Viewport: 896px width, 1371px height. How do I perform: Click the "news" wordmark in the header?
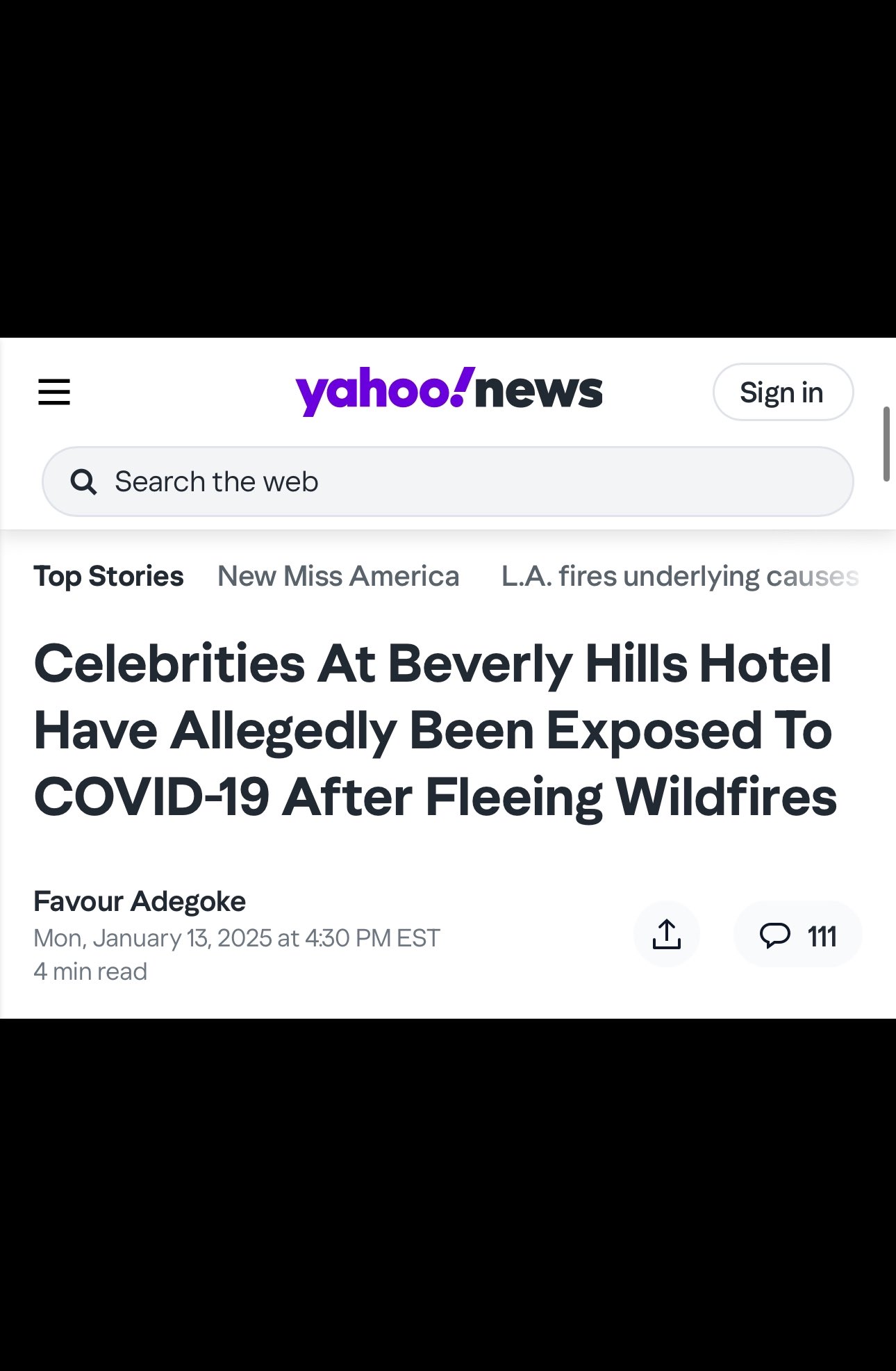[x=539, y=392]
